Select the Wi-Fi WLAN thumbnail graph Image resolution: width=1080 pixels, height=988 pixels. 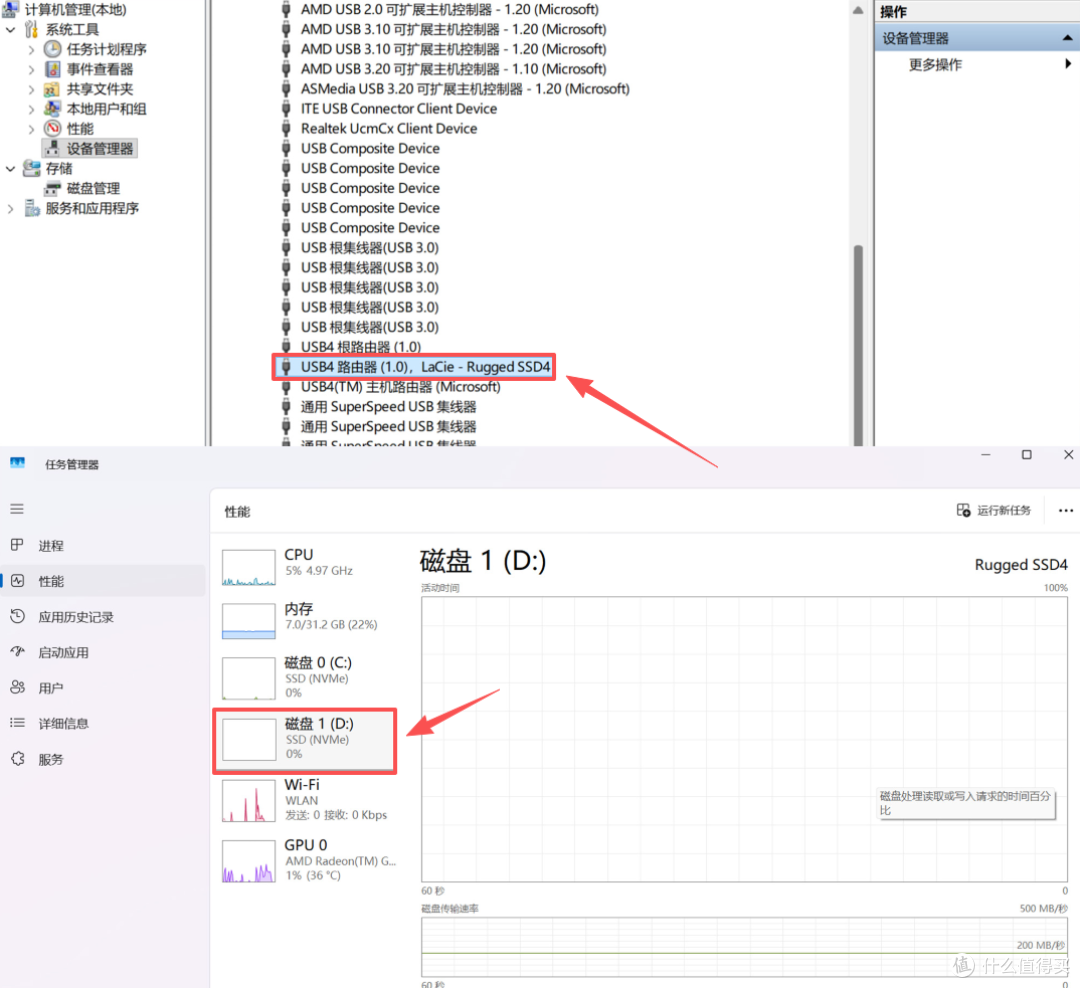point(249,801)
